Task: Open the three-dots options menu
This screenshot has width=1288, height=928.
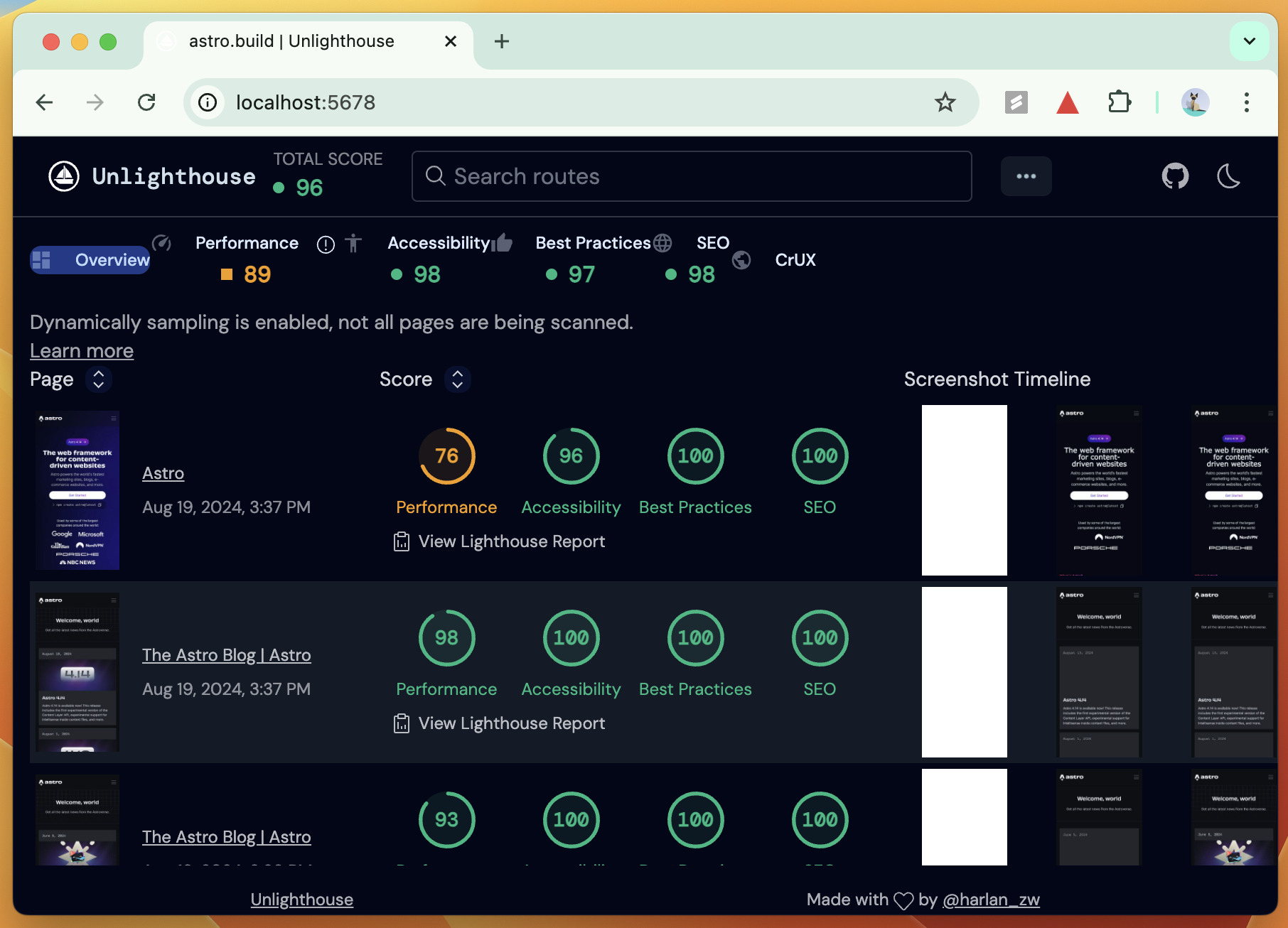Action: [x=1026, y=176]
